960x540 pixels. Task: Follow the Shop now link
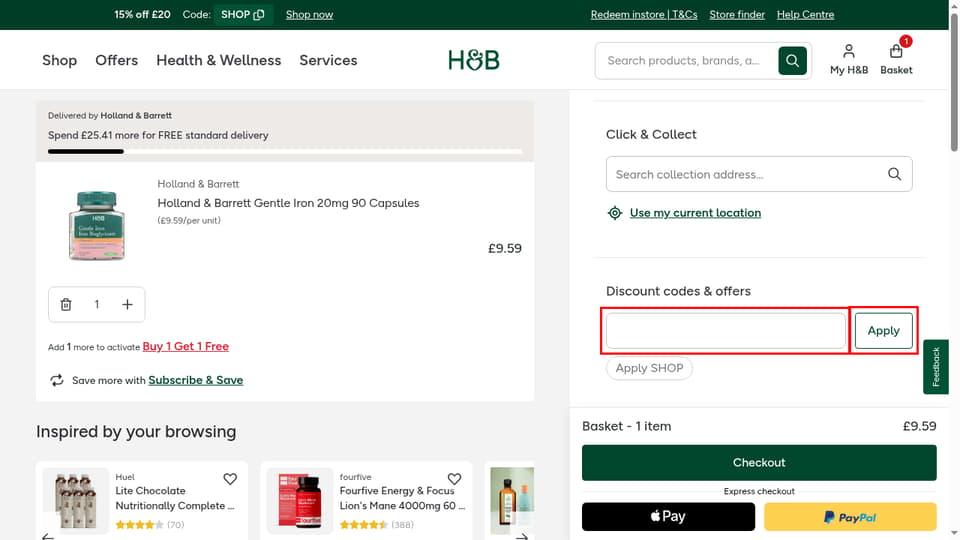(309, 14)
